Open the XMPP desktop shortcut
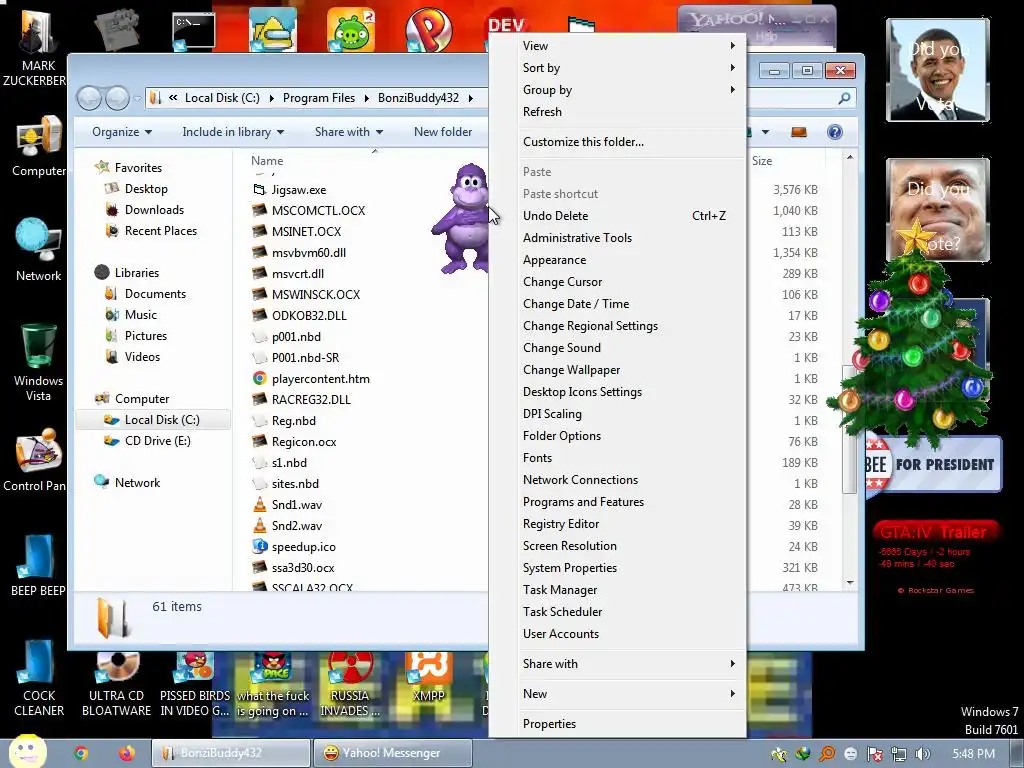 428,678
